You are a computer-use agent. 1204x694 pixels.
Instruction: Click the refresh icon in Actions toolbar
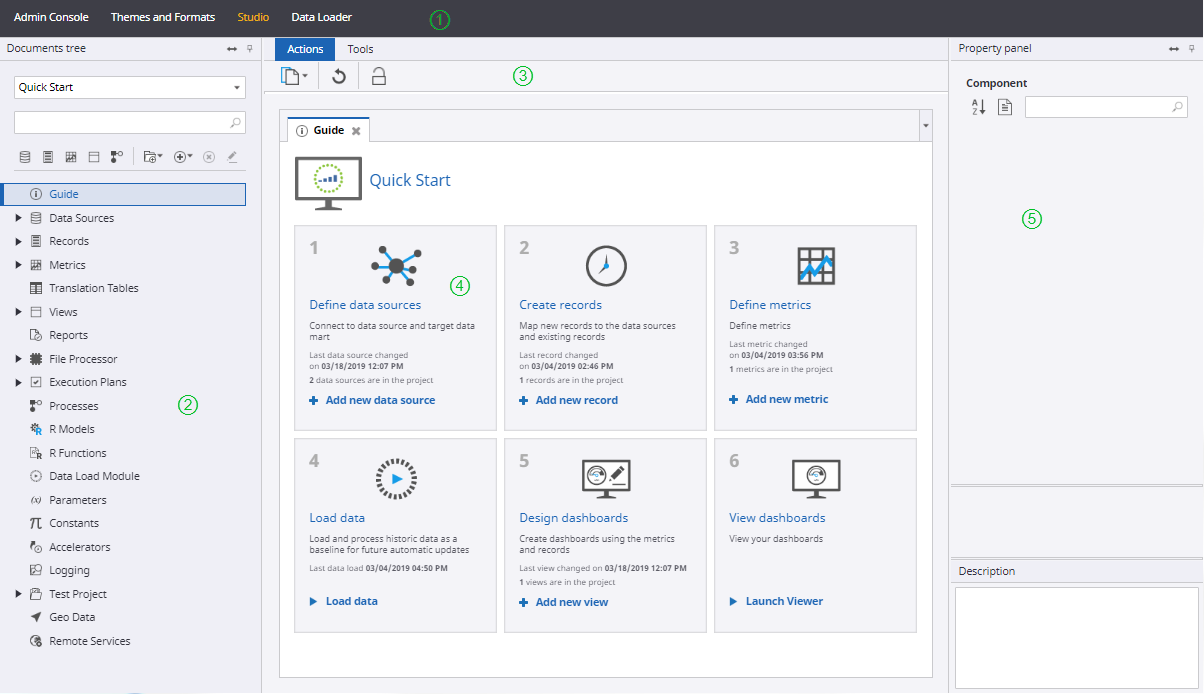coord(339,76)
